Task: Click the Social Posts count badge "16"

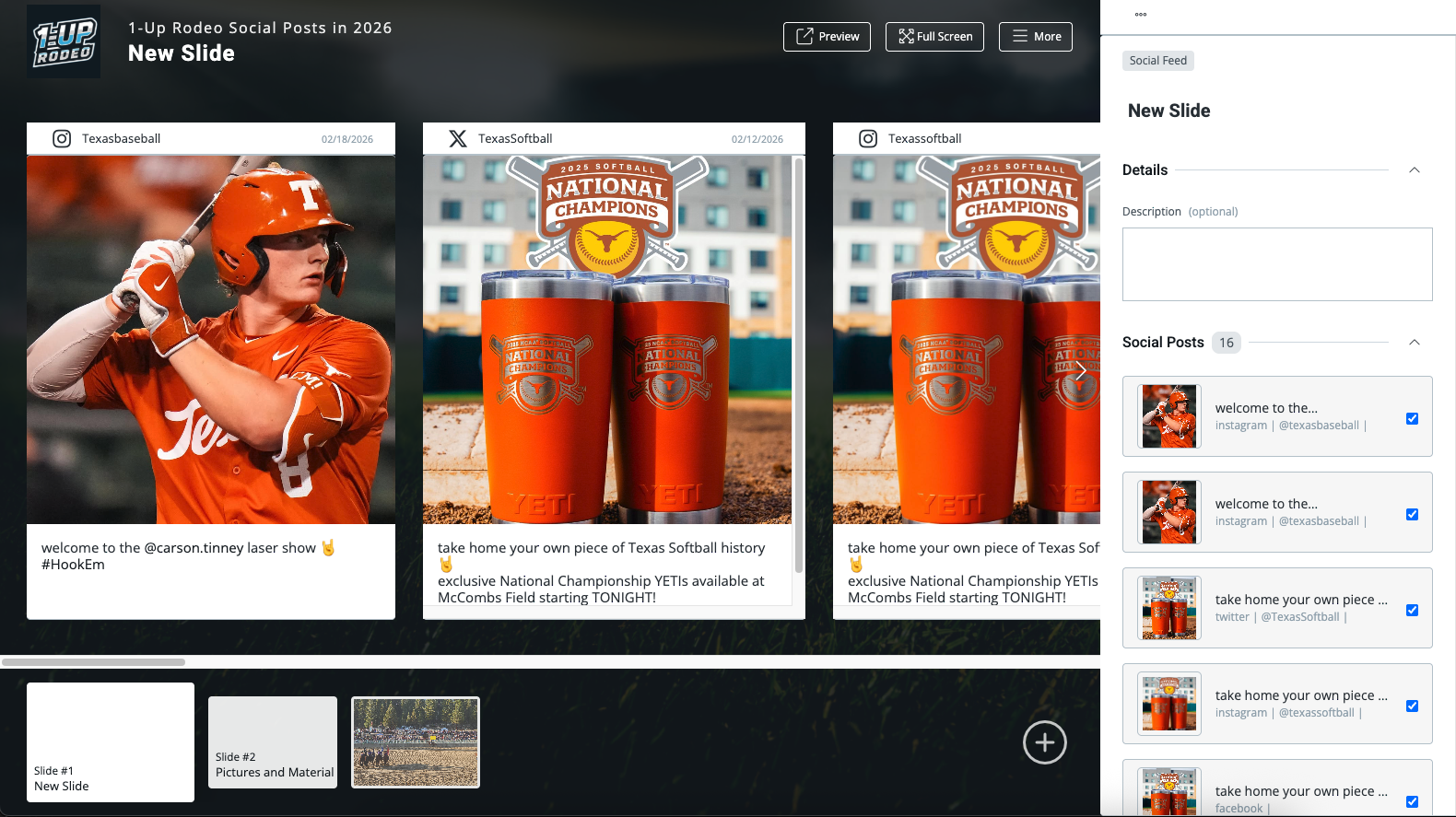Action: tap(1227, 343)
